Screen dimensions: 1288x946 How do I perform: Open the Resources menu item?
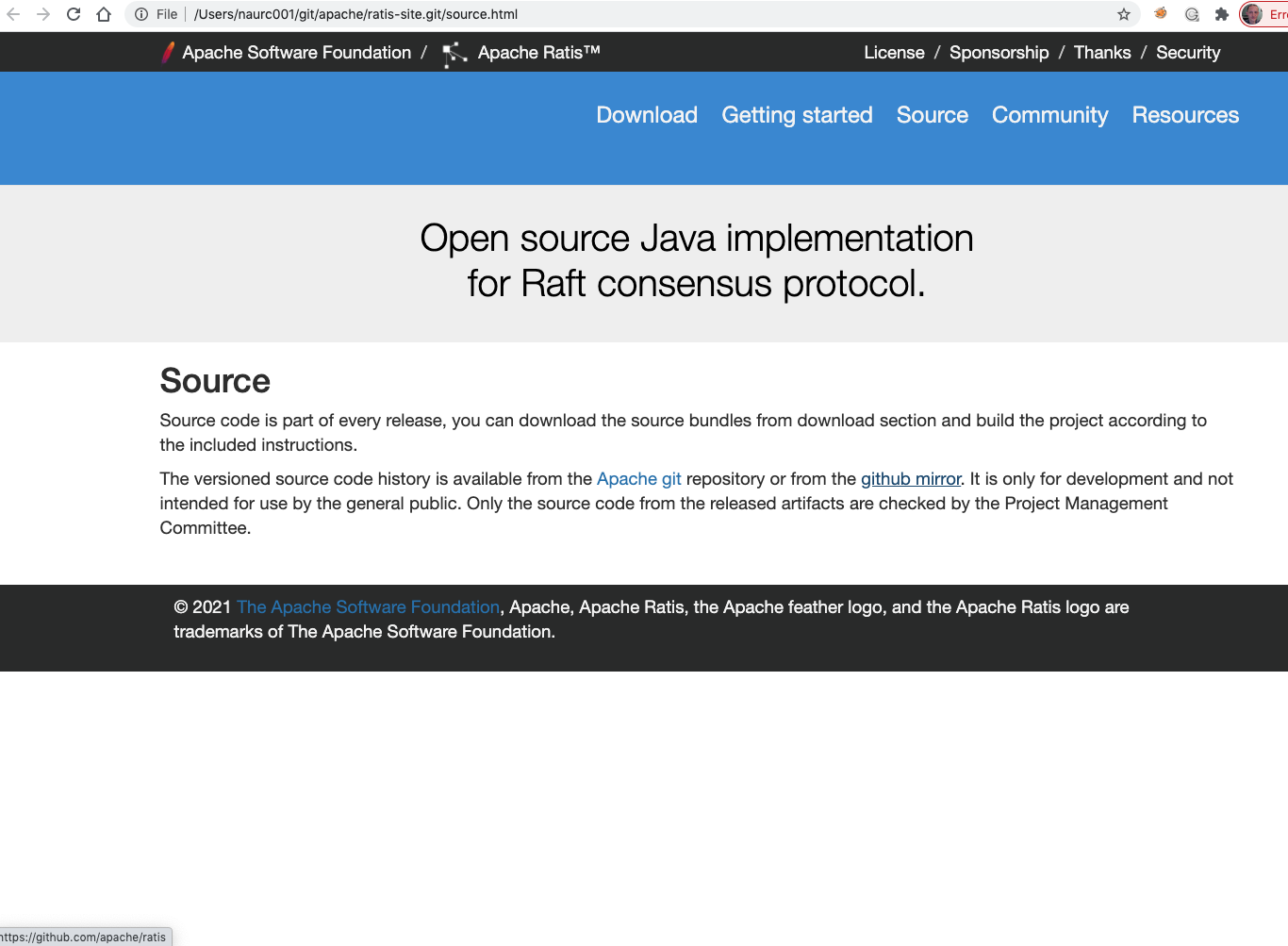pyautogui.click(x=1185, y=115)
